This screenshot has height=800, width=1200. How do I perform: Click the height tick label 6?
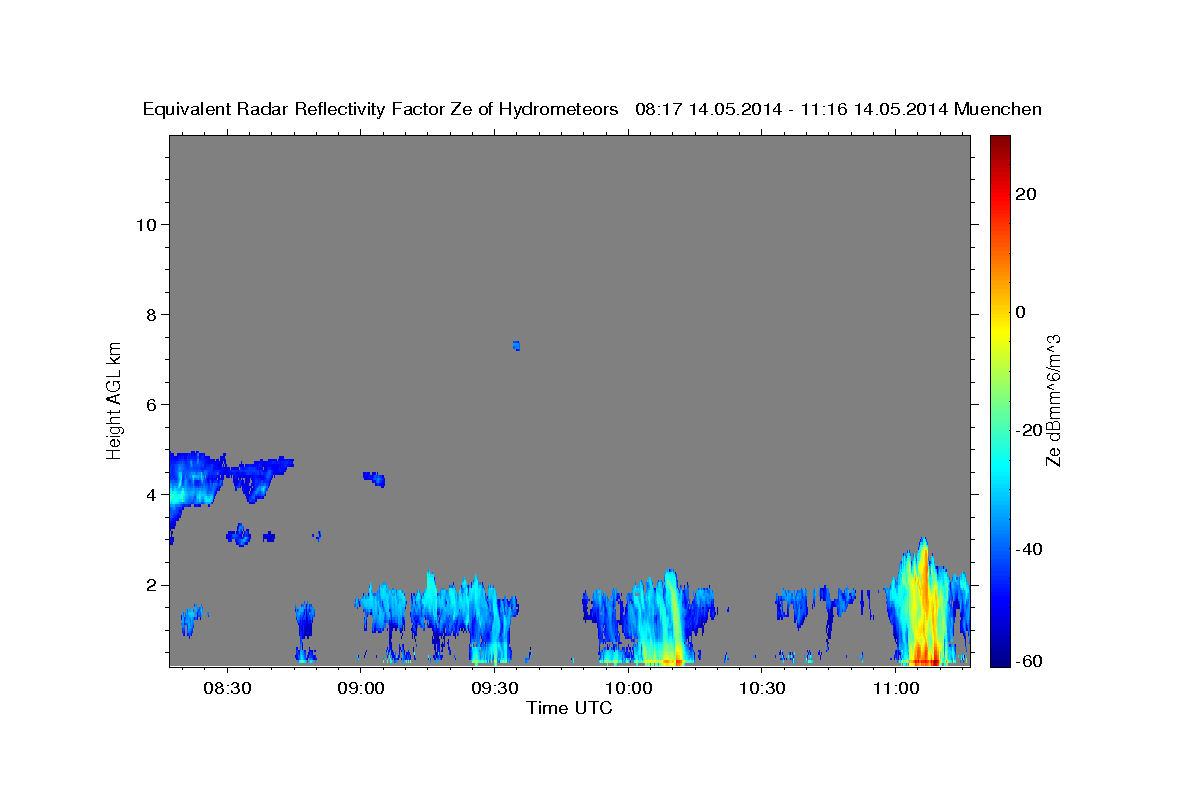click(x=149, y=404)
